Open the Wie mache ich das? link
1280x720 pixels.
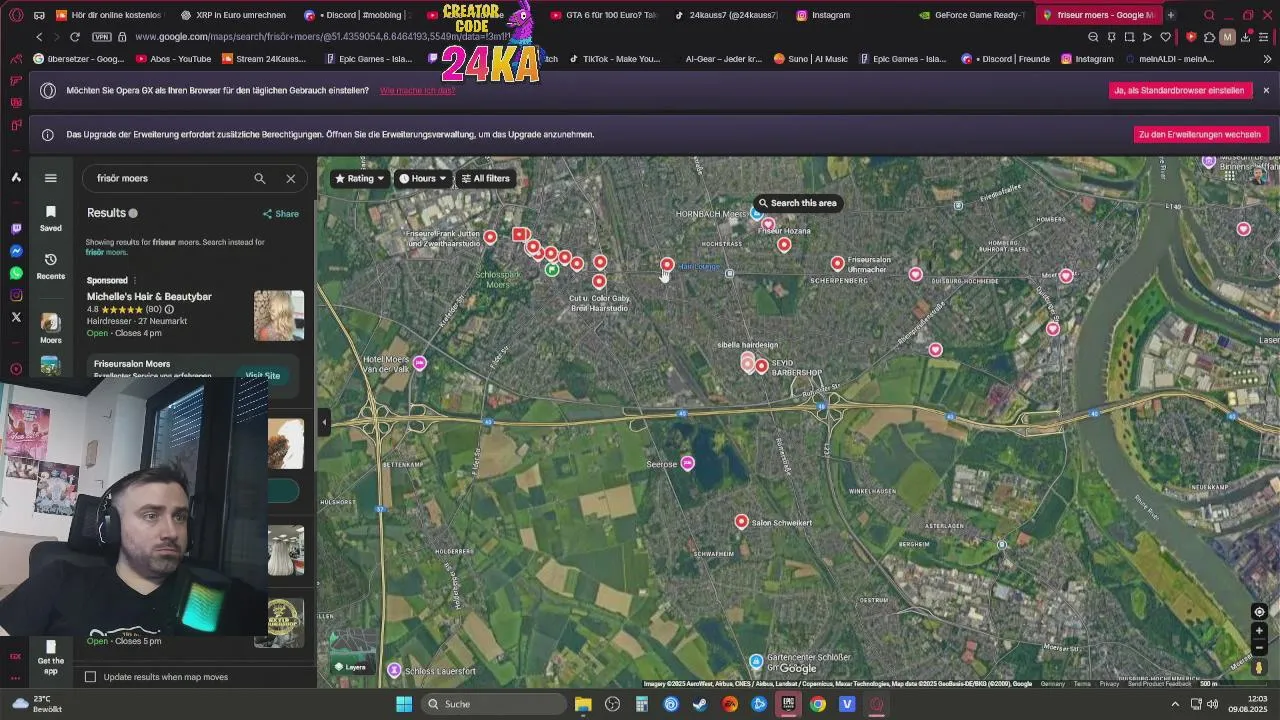click(x=417, y=91)
